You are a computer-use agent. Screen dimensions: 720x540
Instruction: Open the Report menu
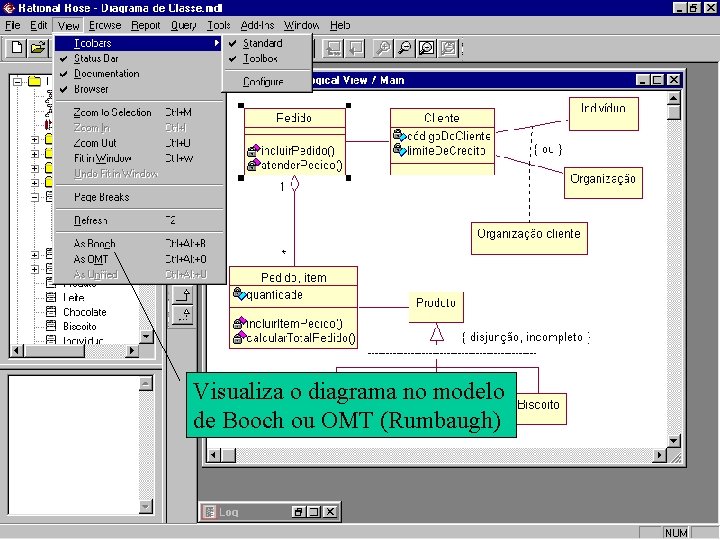(x=146, y=25)
